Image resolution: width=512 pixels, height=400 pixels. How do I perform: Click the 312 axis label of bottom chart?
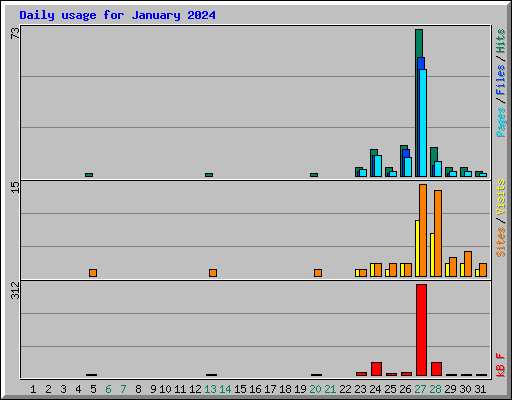pos(15,290)
